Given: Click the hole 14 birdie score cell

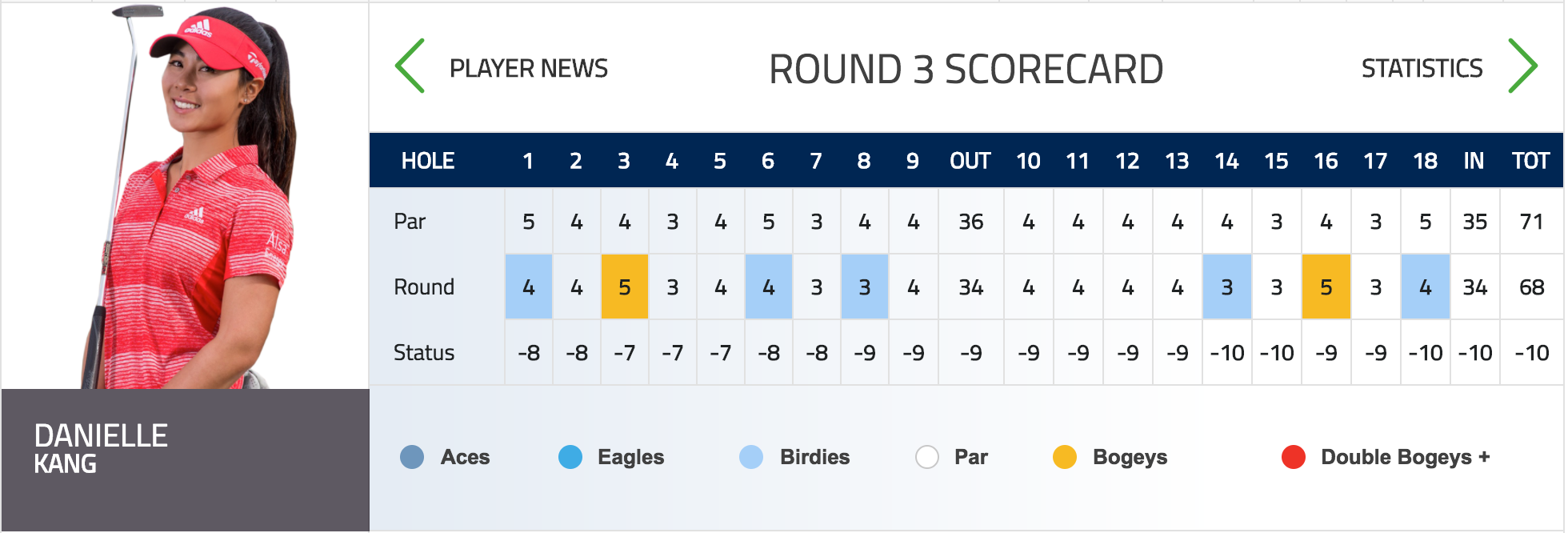Looking at the screenshot, I should pos(1227,287).
